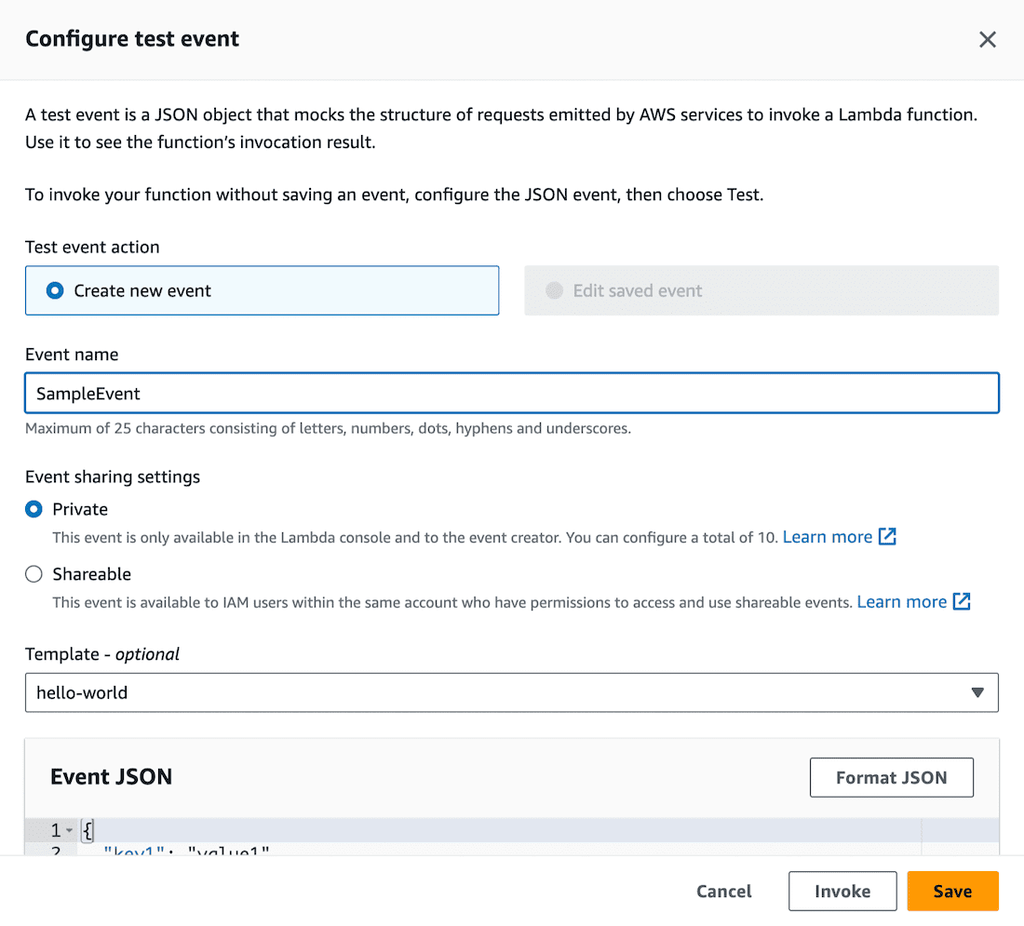The image size is (1024, 926).
Task: Open the hello-world template dropdown
Action: 500,692
